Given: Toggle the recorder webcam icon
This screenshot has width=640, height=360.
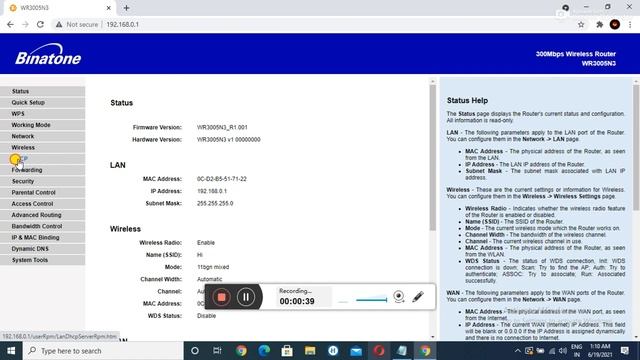Looking at the screenshot, I should (x=399, y=296).
